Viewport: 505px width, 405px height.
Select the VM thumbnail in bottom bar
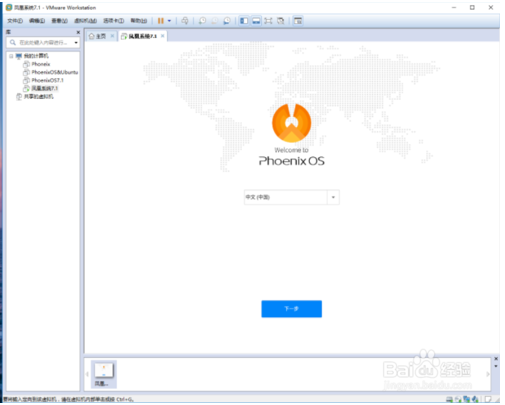104,374
